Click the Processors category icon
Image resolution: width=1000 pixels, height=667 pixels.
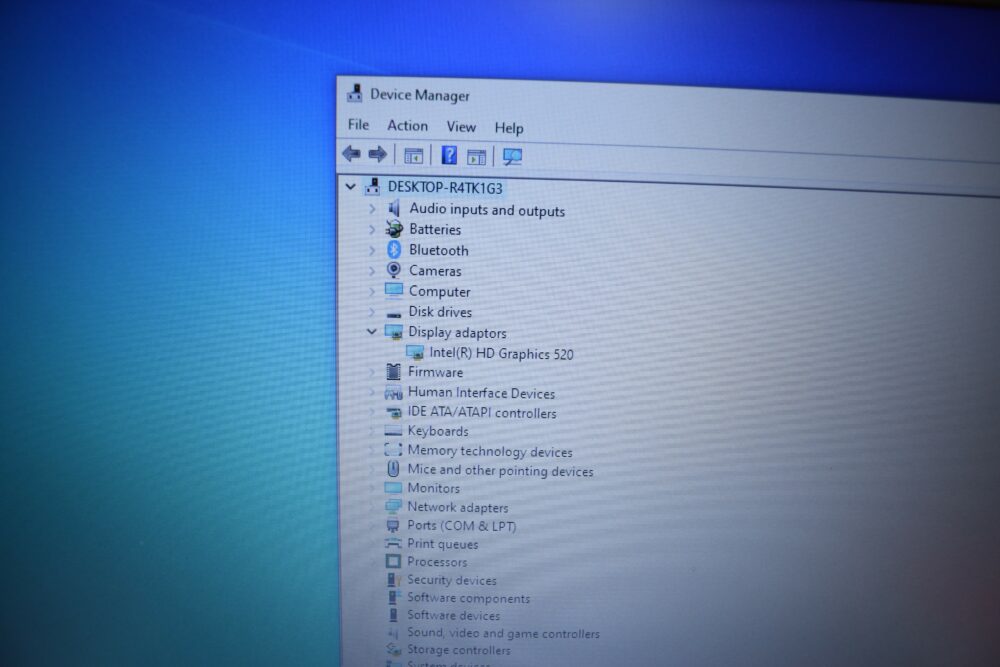[x=393, y=561]
